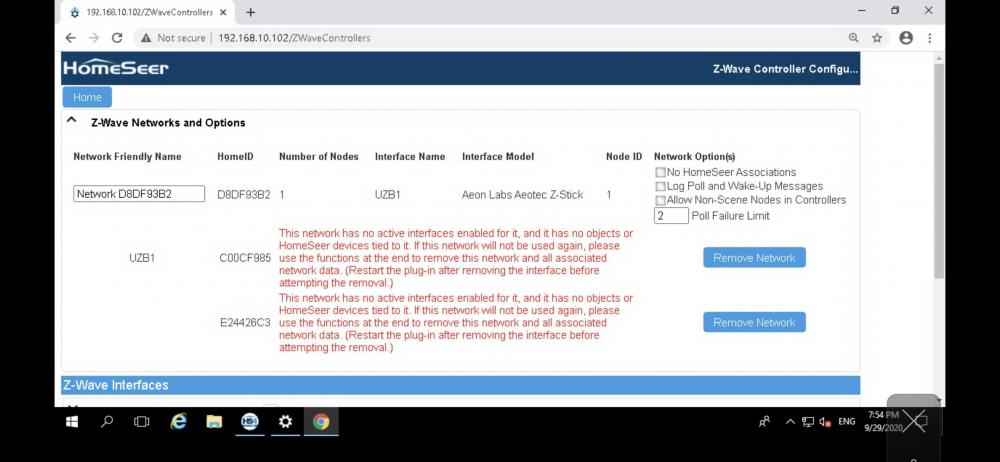The width and height of the screenshot is (1000, 462).
Task: Remove the E24426C3 network
Action: coord(754,322)
